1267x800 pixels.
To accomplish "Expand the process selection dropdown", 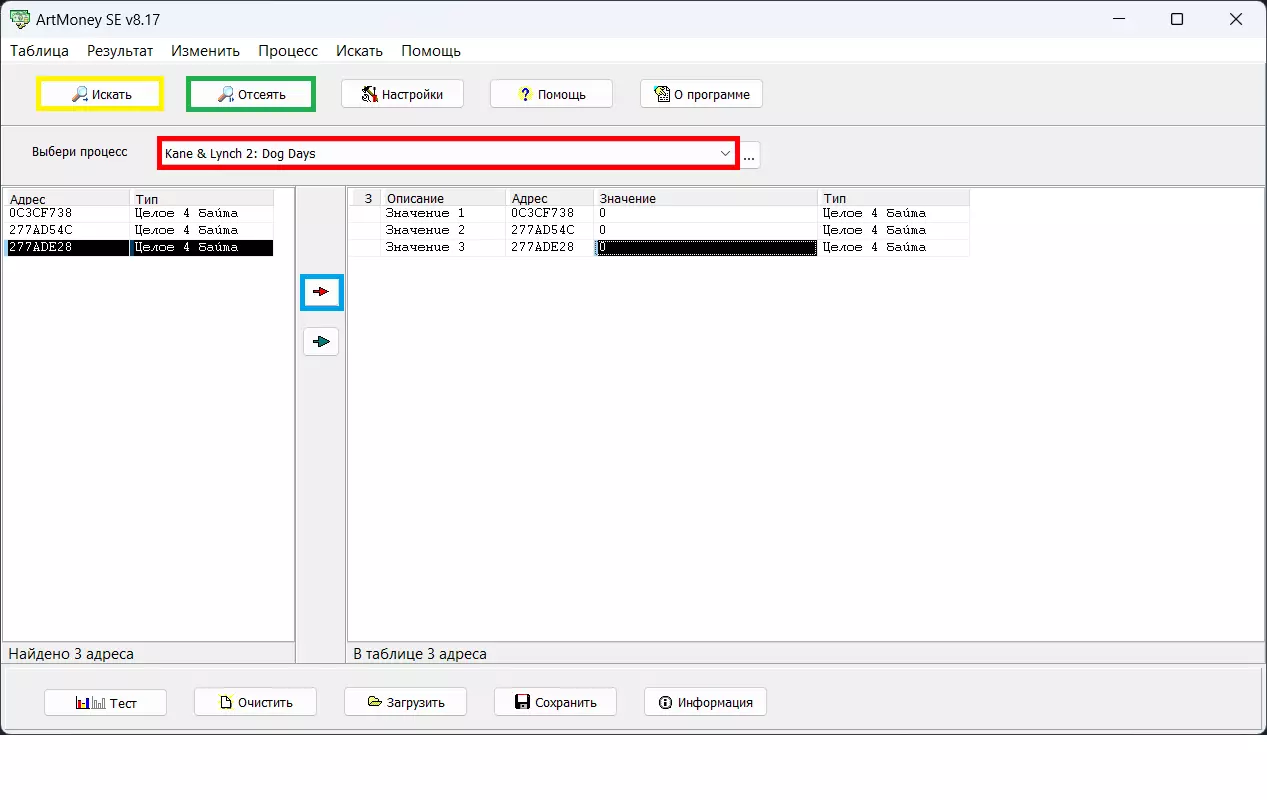I will coord(725,154).
